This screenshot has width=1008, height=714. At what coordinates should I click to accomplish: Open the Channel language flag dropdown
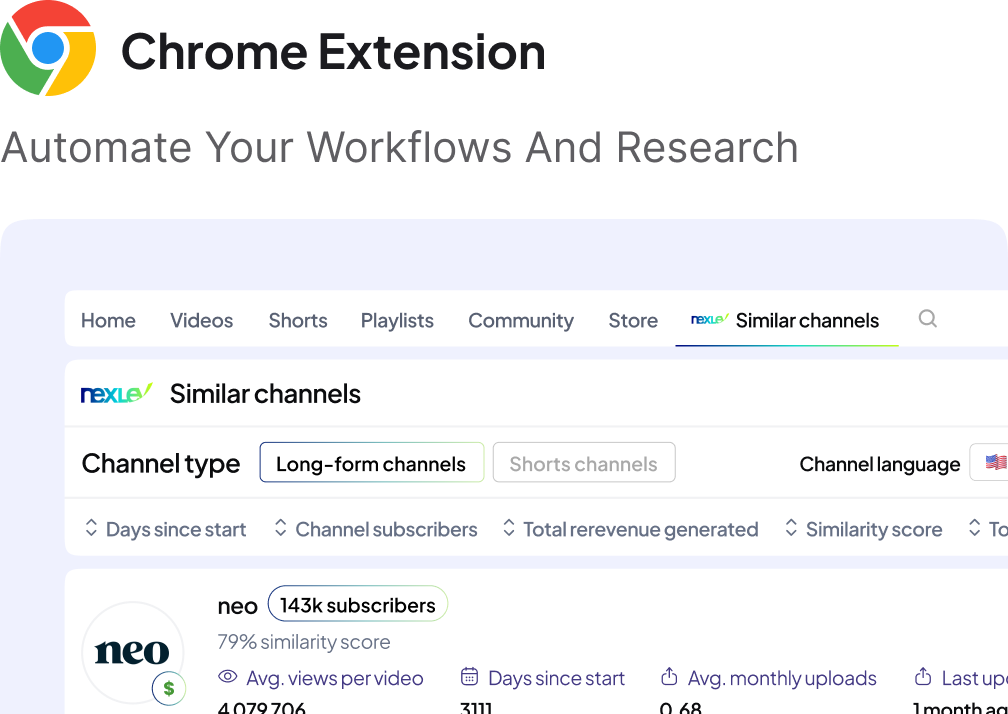pos(990,462)
